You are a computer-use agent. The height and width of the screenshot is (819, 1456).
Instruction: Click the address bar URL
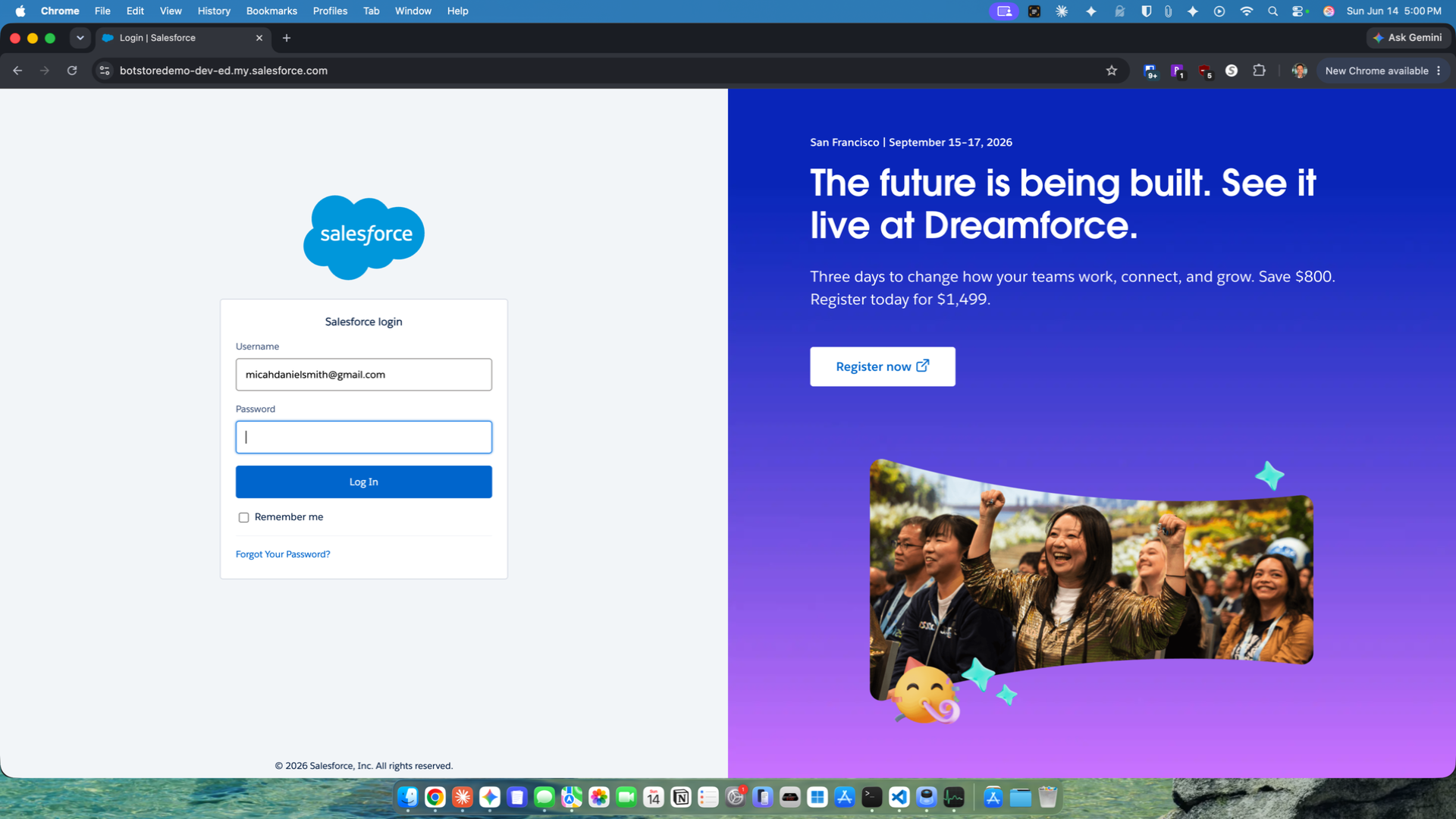click(224, 71)
